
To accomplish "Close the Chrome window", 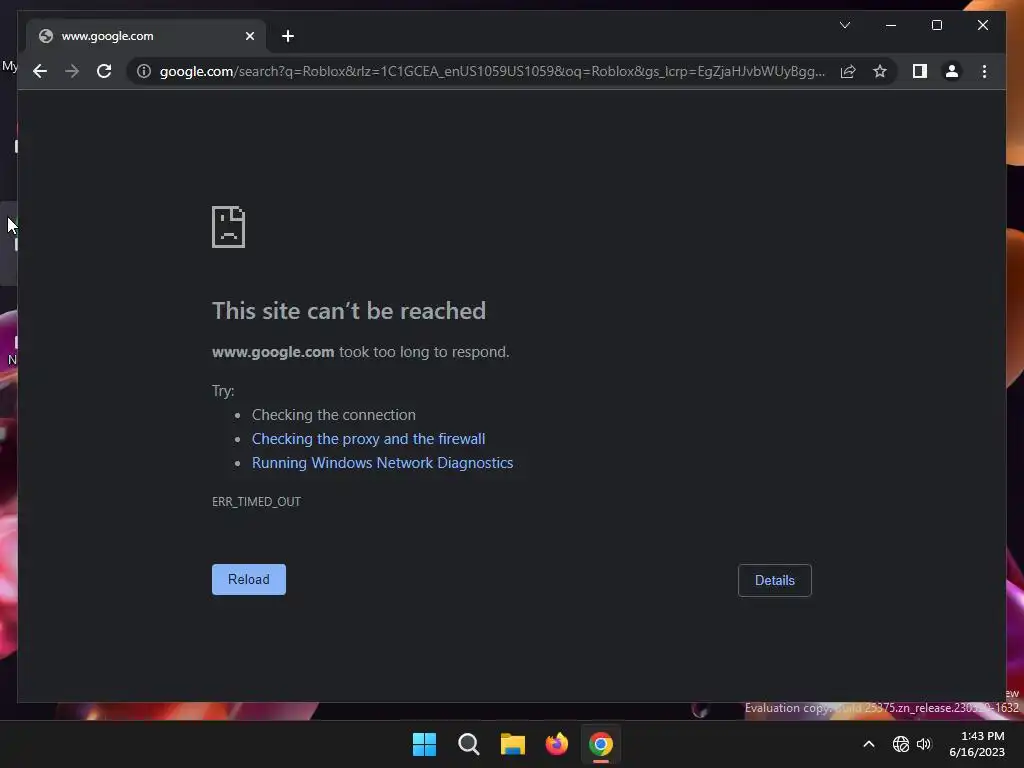I will [982, 25].
